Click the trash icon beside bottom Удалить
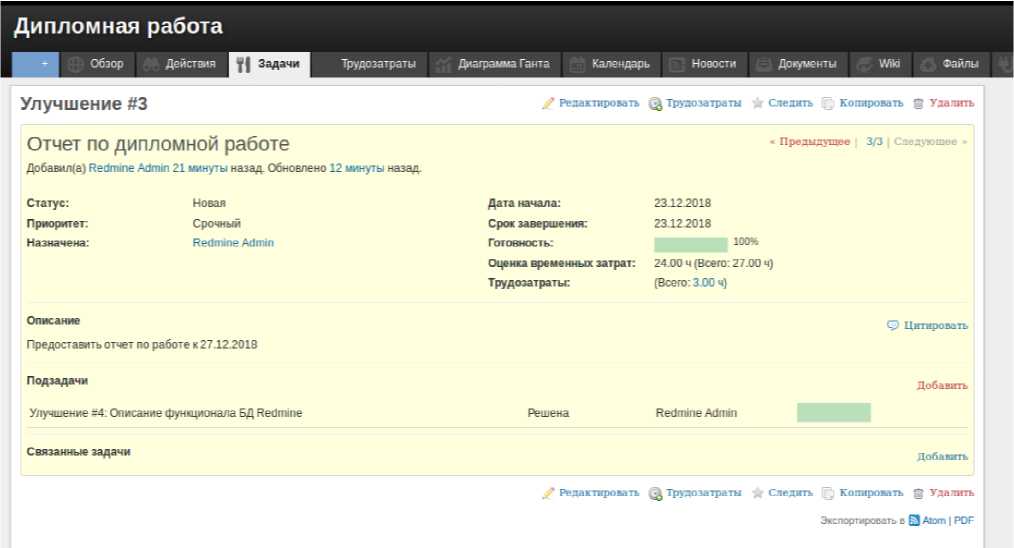The image size is (1014, 548). [918, 493]
